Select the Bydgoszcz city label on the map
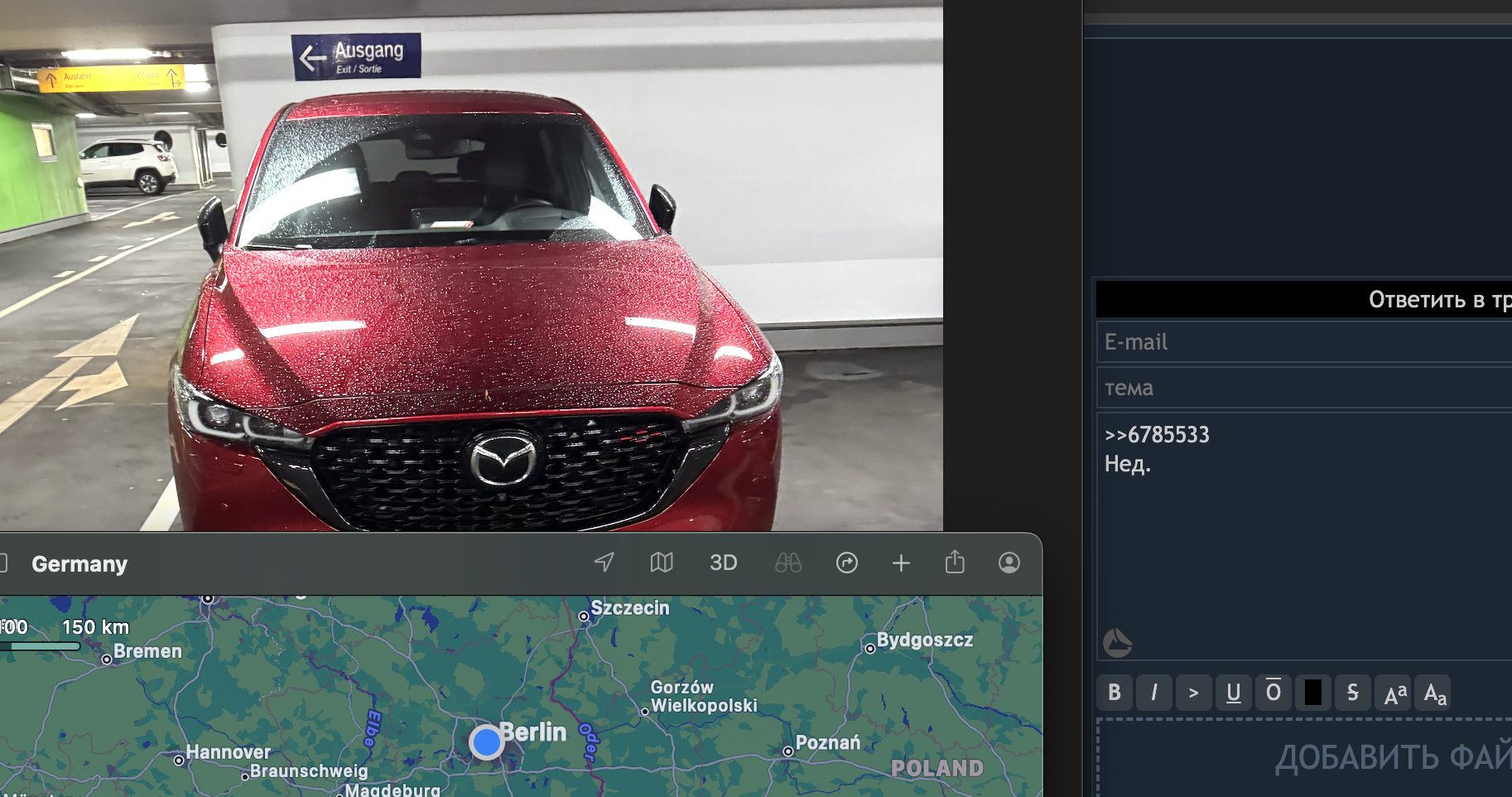The width and height of the screenshot is (1512, 797). [x=925, y=640]
